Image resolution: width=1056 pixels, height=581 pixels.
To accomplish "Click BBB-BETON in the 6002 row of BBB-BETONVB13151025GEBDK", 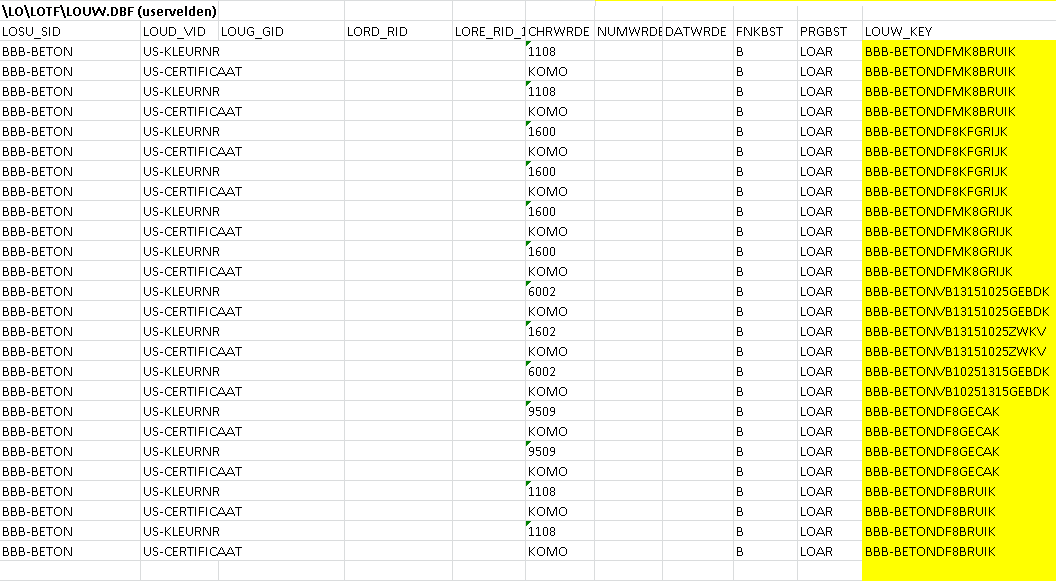I will 70,292.
